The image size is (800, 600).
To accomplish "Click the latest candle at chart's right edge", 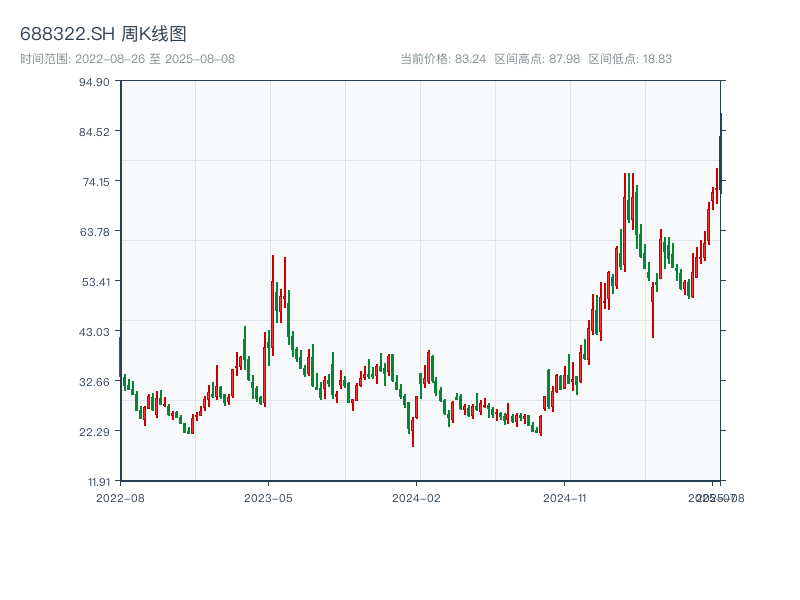I will (720, 150).
